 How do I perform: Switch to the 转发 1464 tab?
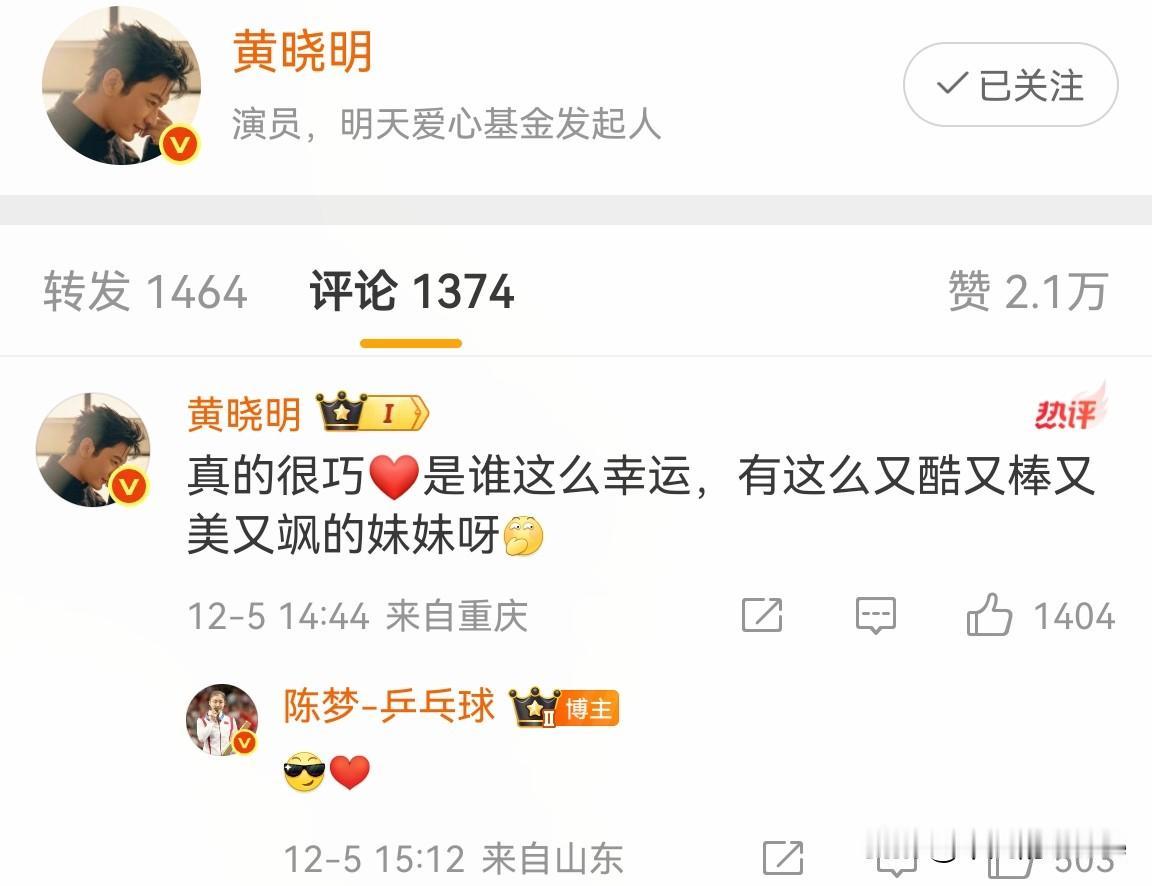click(x=145, y=292)
